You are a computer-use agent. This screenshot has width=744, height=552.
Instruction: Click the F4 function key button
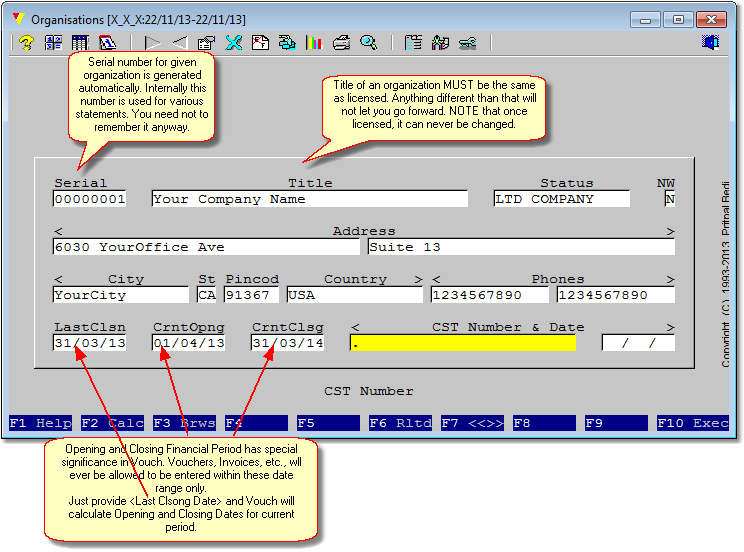(x=257, y=423)
